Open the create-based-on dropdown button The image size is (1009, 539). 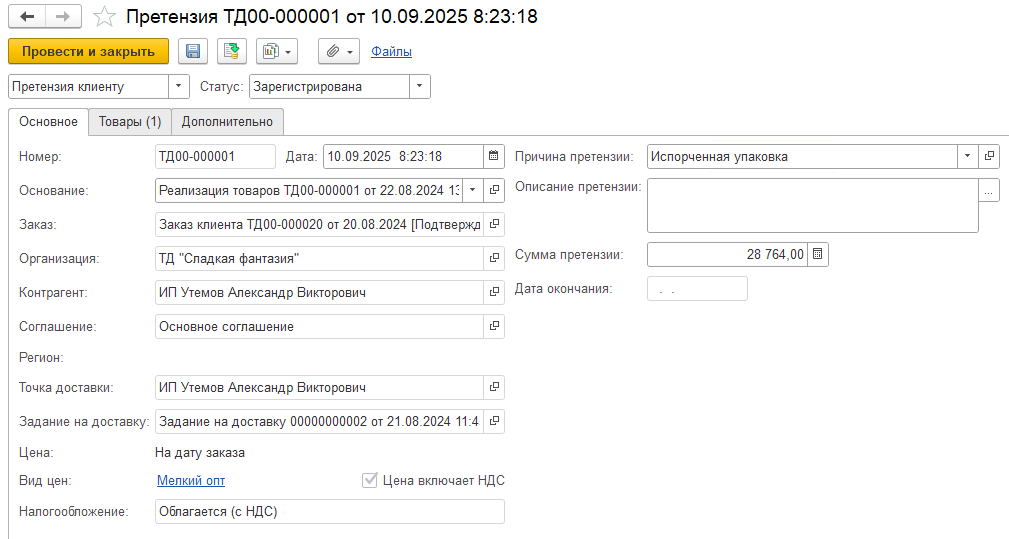pos(277,51)
